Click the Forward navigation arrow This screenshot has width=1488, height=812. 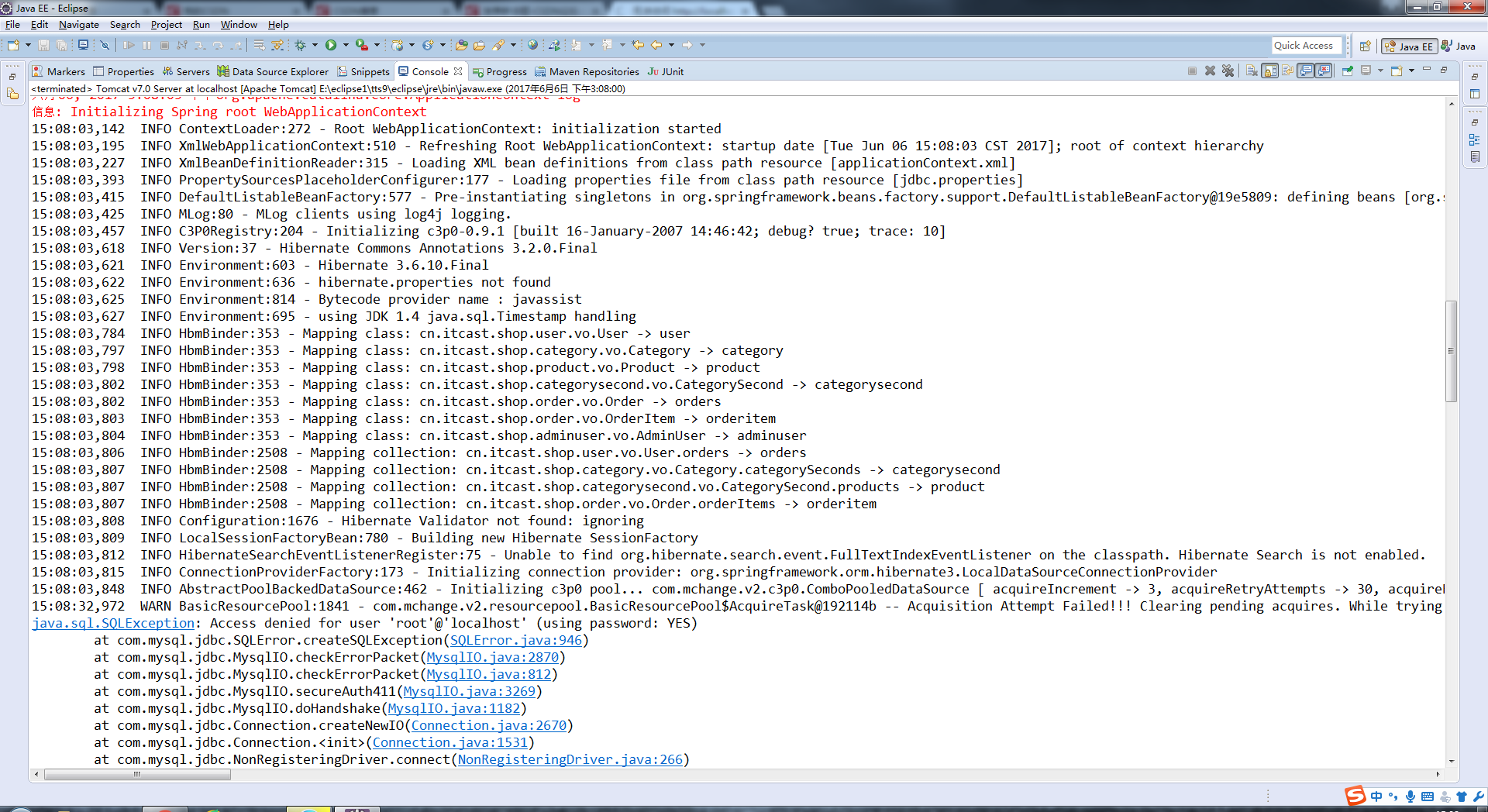687,45
